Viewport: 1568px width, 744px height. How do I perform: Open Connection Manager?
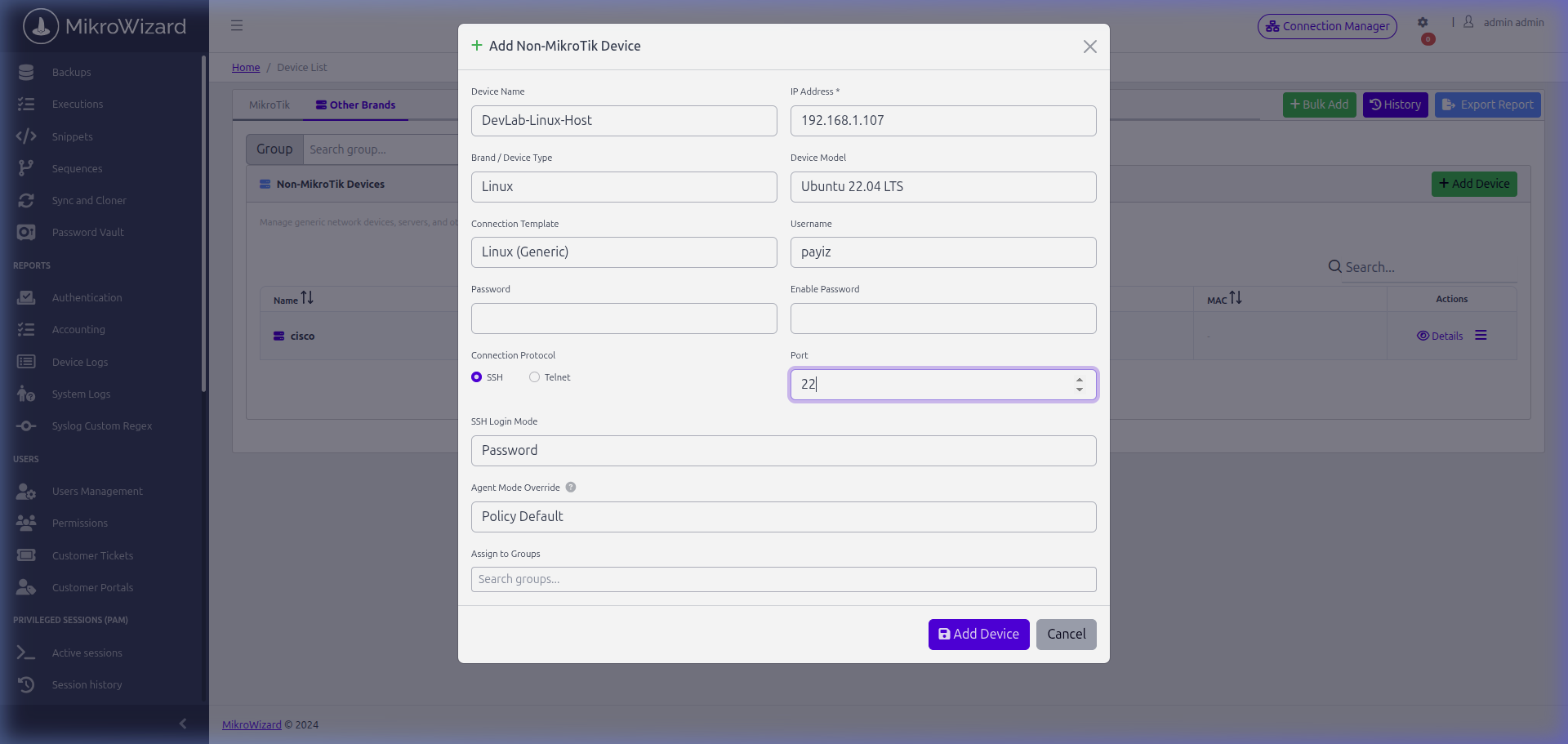1328,26
